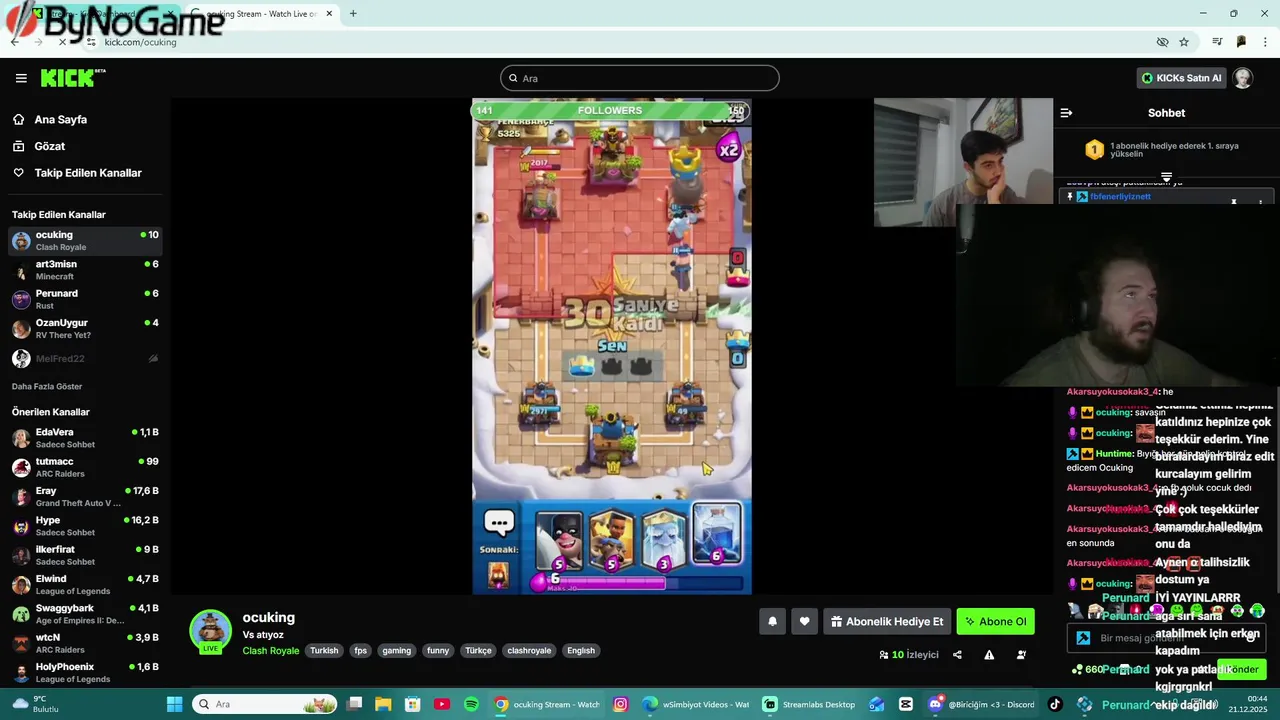Open the KICKs Satın Al button
1280x720 pixels.
[1181, 78]
